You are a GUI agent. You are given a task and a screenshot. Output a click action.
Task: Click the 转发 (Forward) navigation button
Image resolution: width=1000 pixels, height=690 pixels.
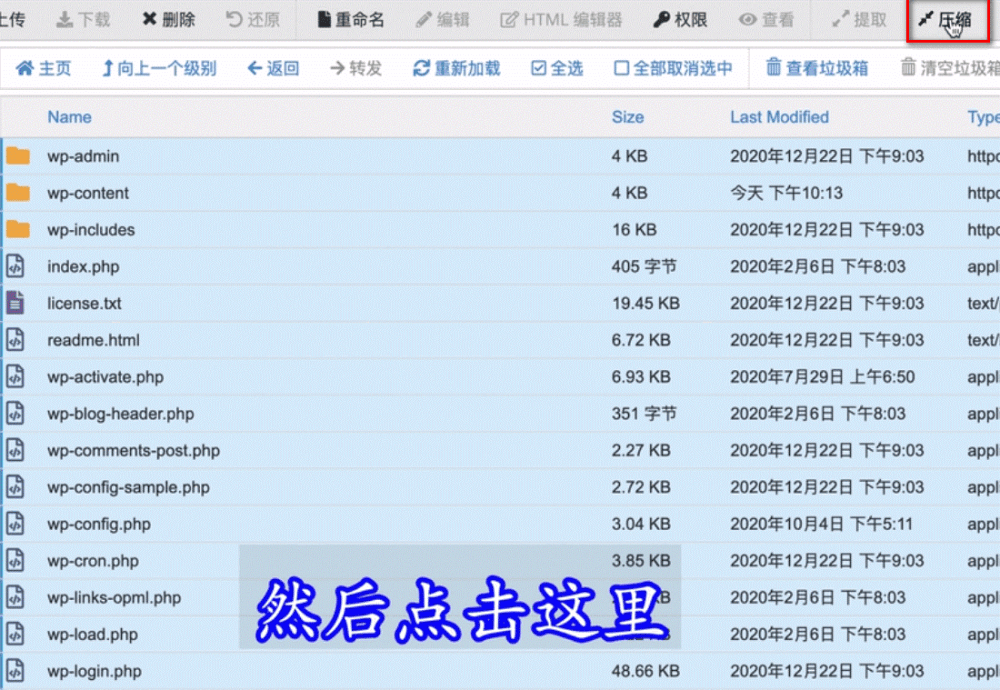[x=356, y=68]
